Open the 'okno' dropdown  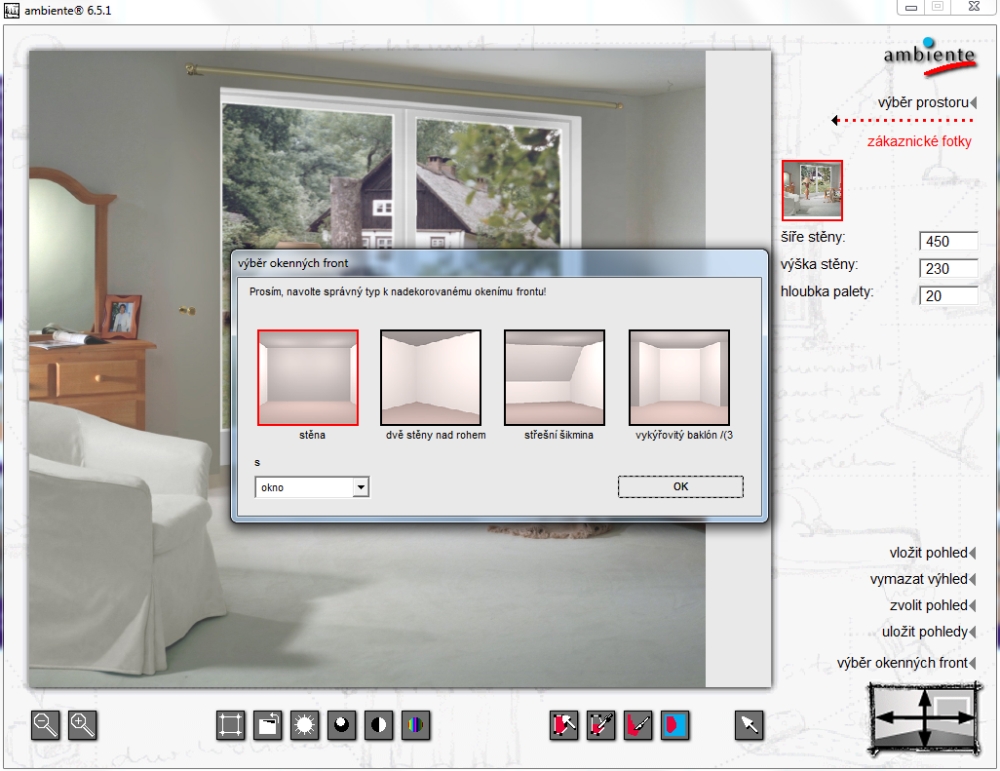point(312,487)
